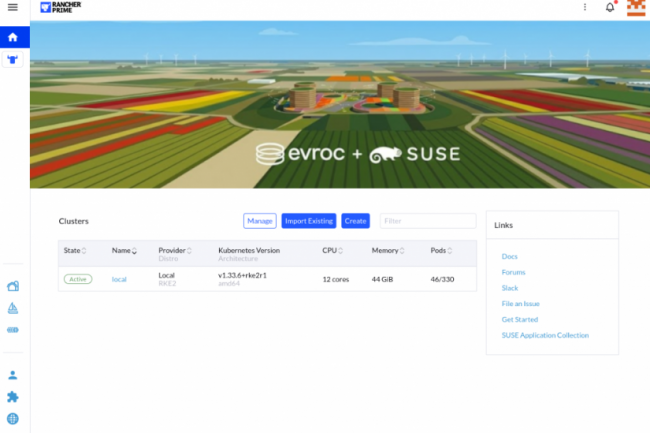650x433 pixels.
Task: Open the notifications bell
Action: (610, 8)
